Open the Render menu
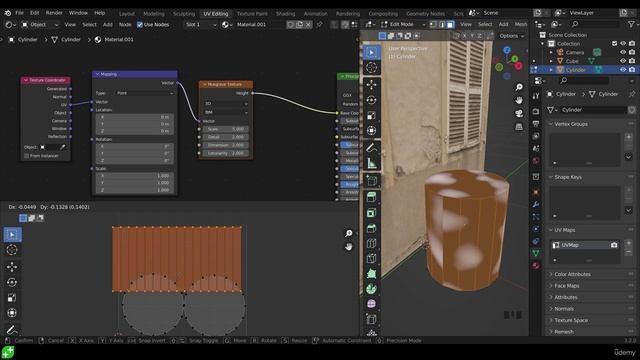 tap(54, 13)
